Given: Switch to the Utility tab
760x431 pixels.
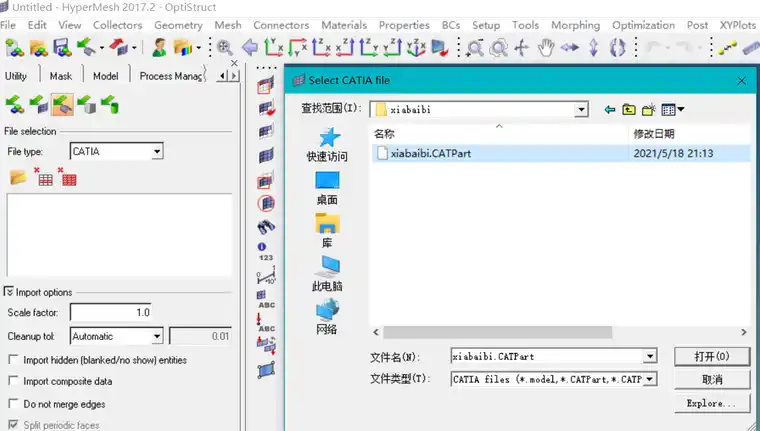Looking at the screenshot, I should pyautogui.click(x=16, y=76).
